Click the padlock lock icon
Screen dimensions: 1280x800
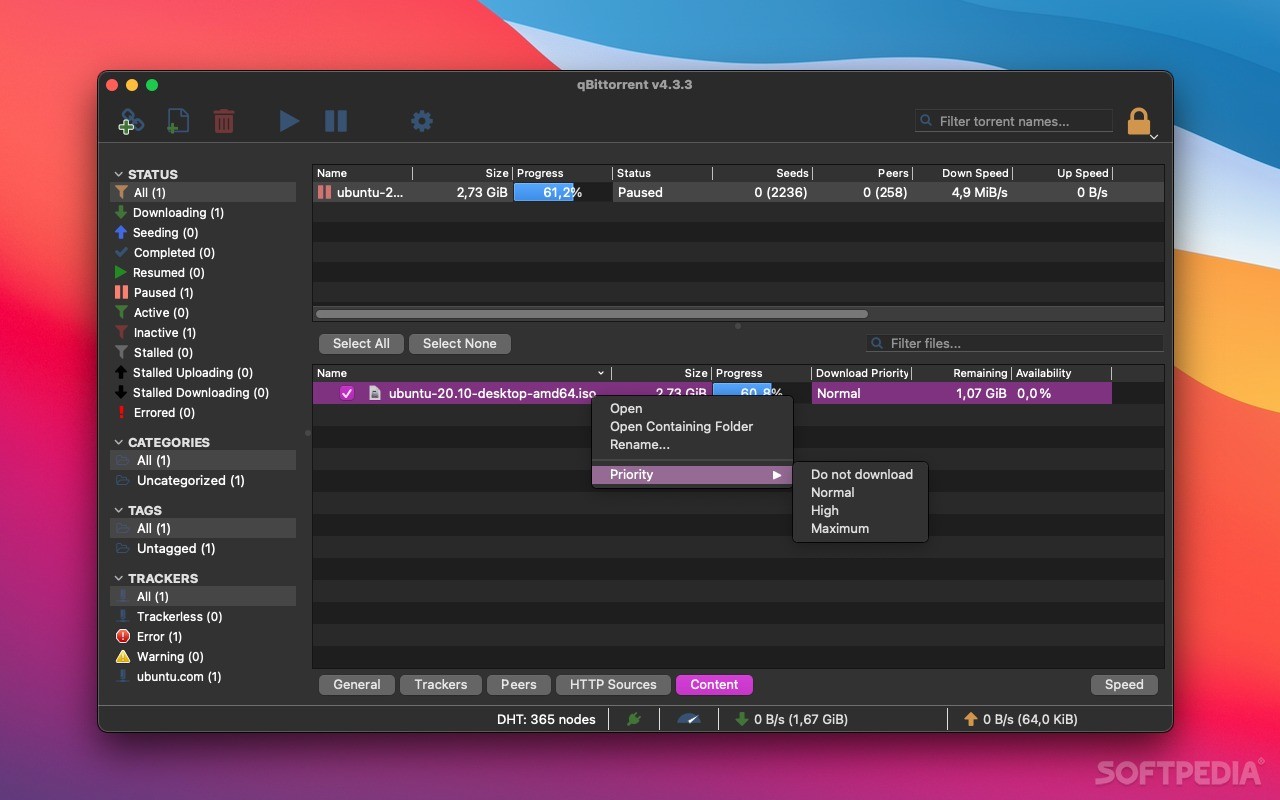1139,121
